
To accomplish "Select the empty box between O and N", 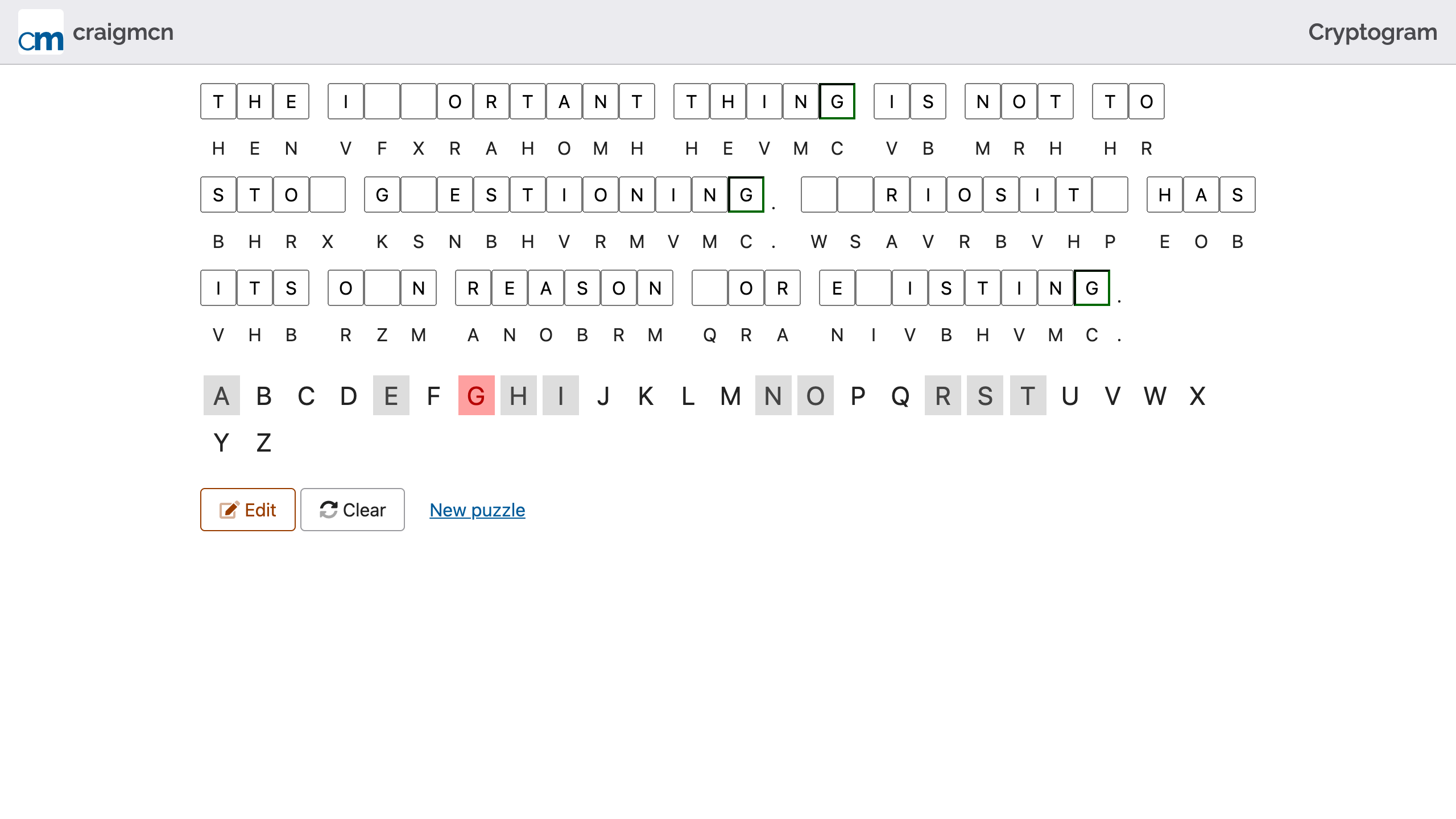I will tap(382, 288).
